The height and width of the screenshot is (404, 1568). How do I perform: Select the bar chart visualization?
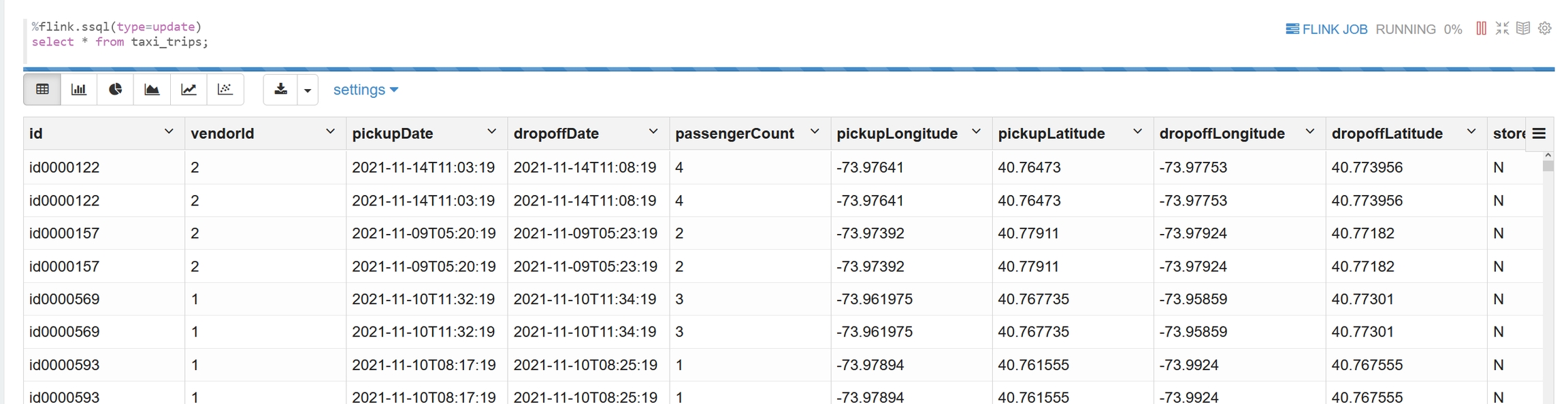tap(79, 90)
